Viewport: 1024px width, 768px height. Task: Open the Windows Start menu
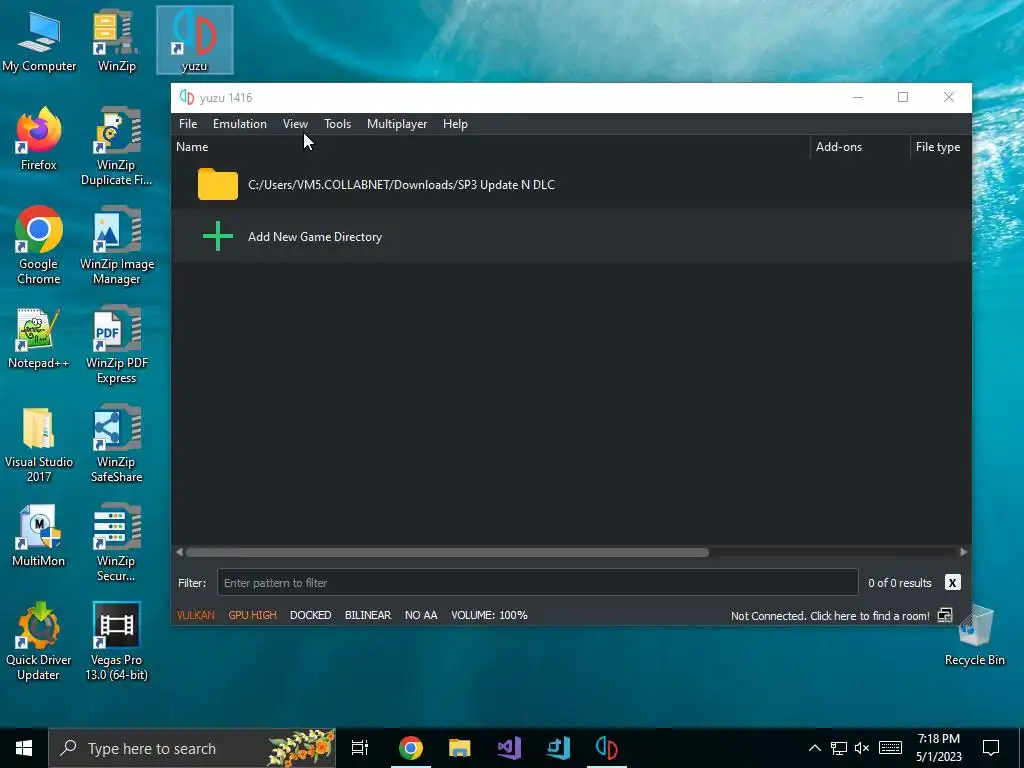click(24, 748)
